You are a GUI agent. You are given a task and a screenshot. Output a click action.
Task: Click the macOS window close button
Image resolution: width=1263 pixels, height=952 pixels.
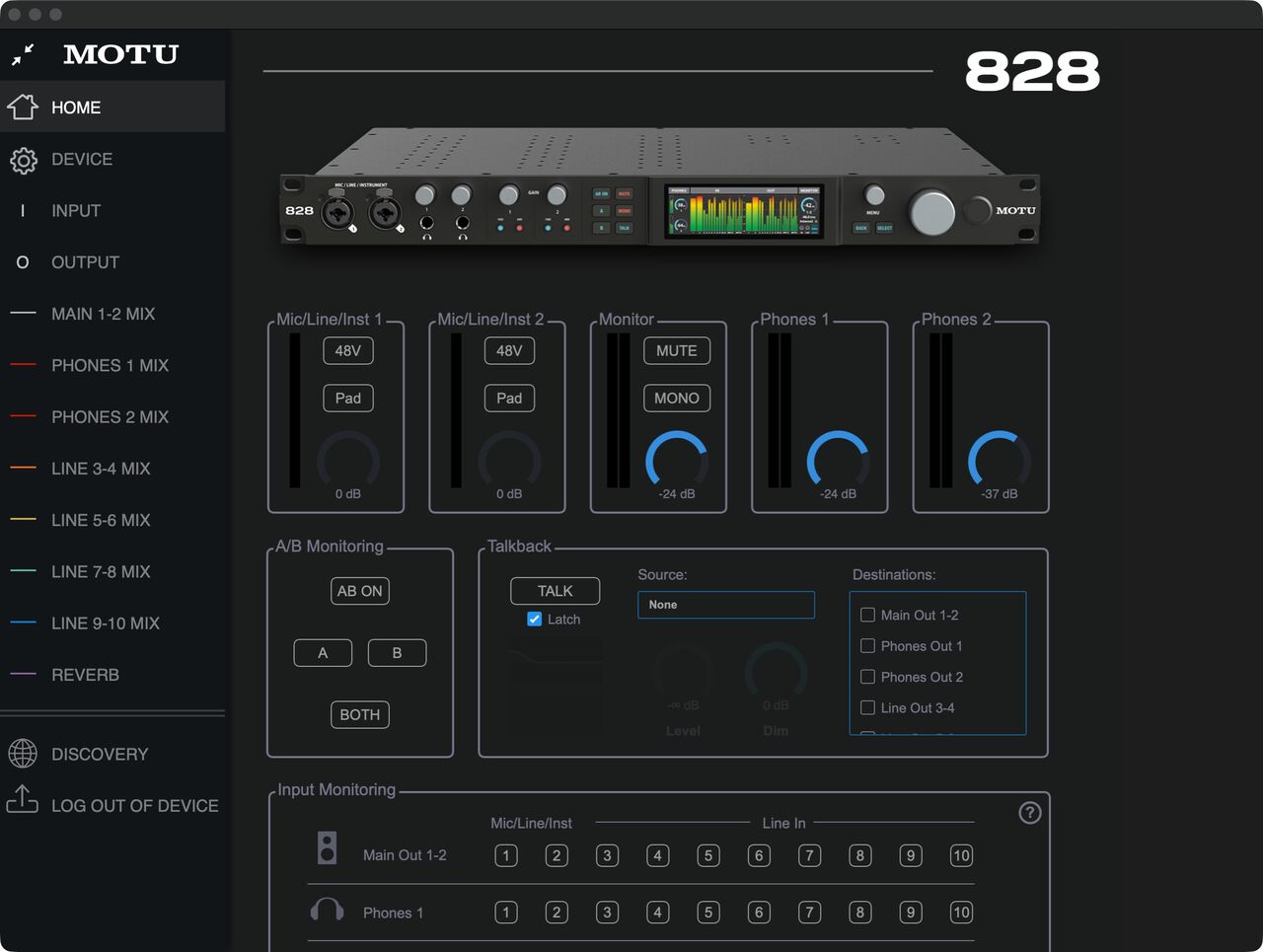coord(14,14)
